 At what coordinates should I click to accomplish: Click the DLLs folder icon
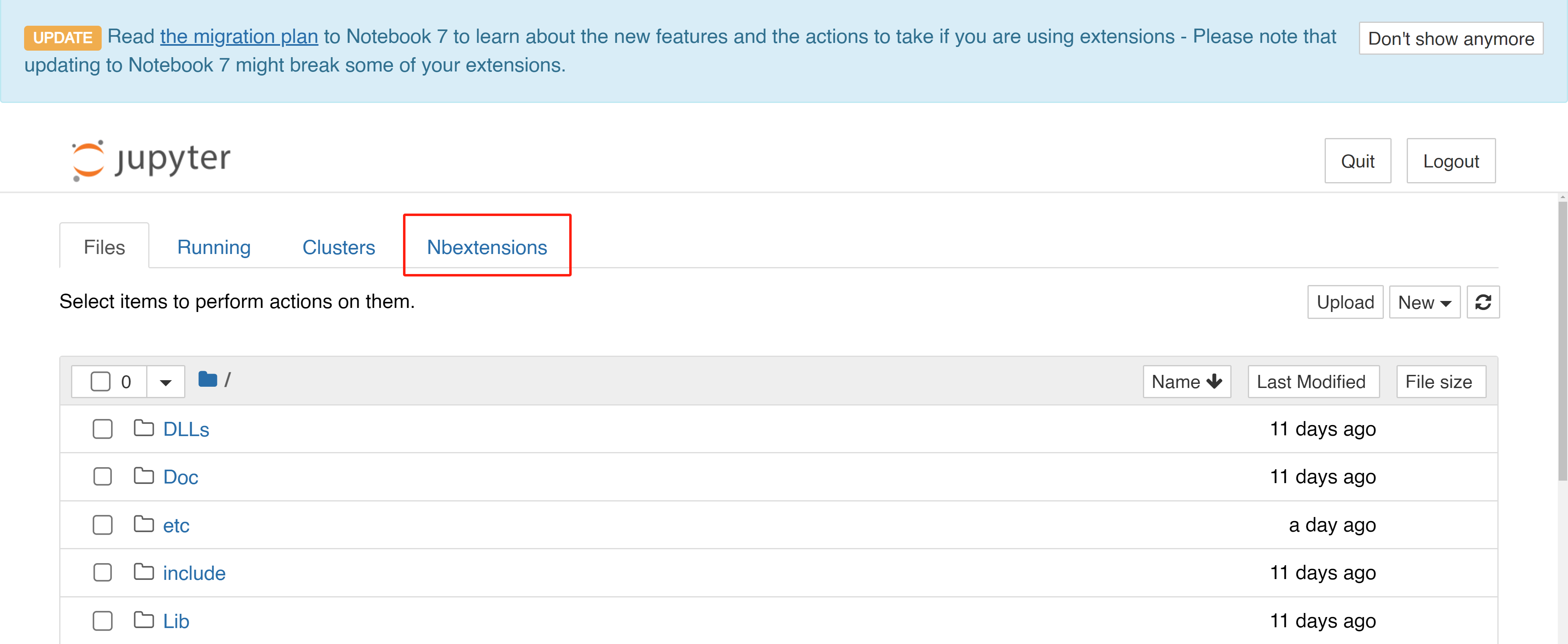pos(144,428)
